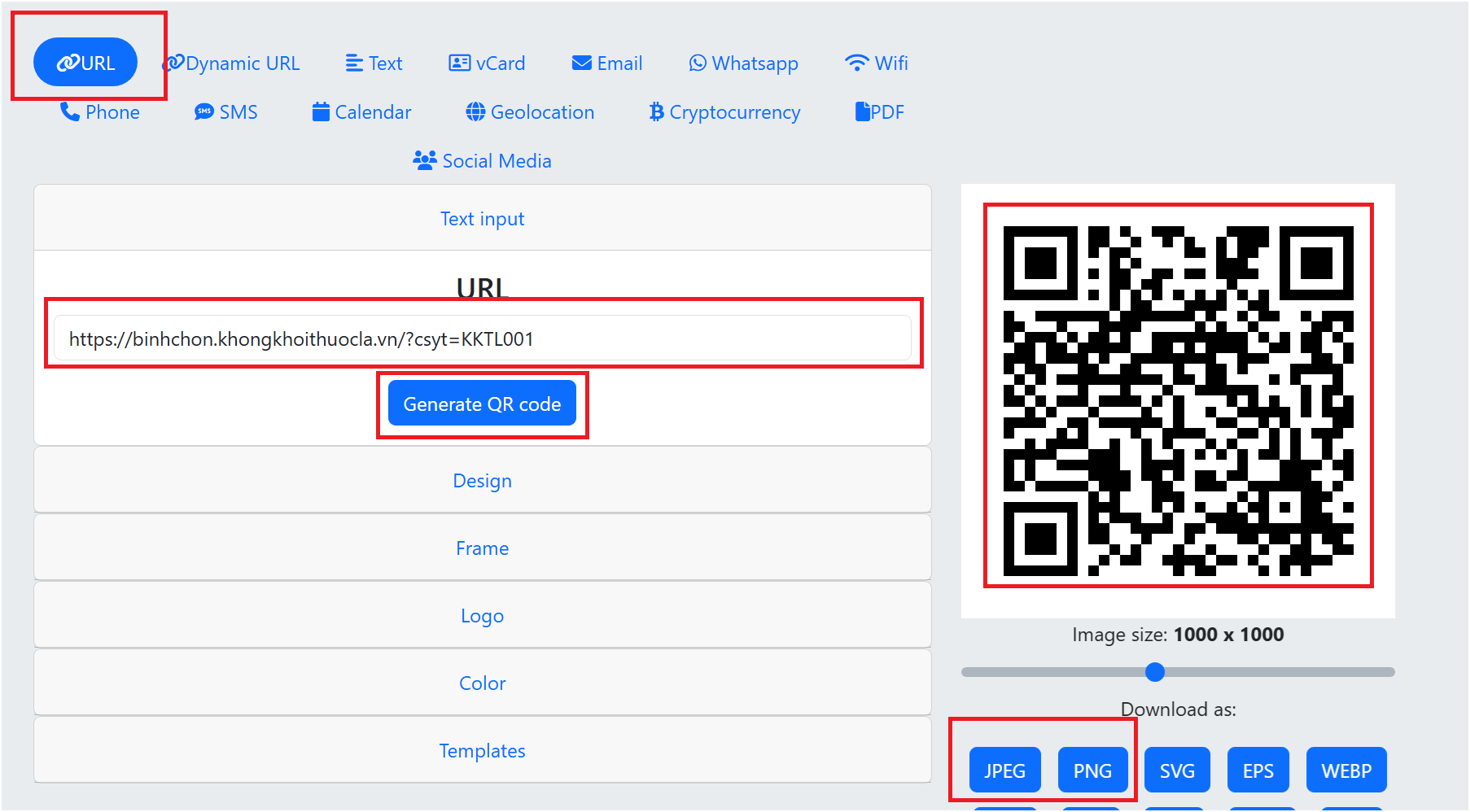Click the chain link icon in URL pill
Screen dimensions: 1470x812
click(68, 63)
